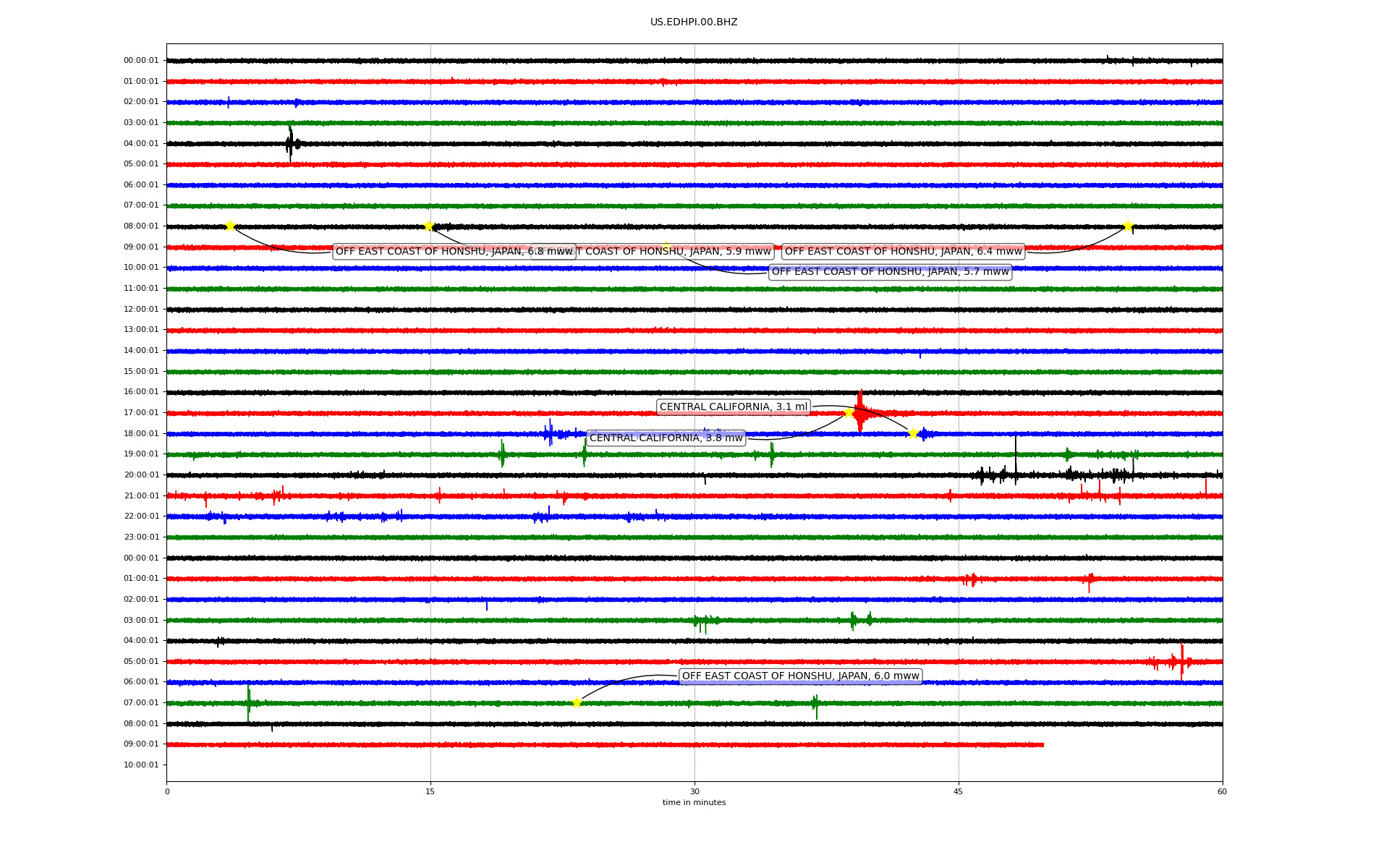Select the Central California 3.1 ml label
The image size is (1389, 868).
coord(733,407)
